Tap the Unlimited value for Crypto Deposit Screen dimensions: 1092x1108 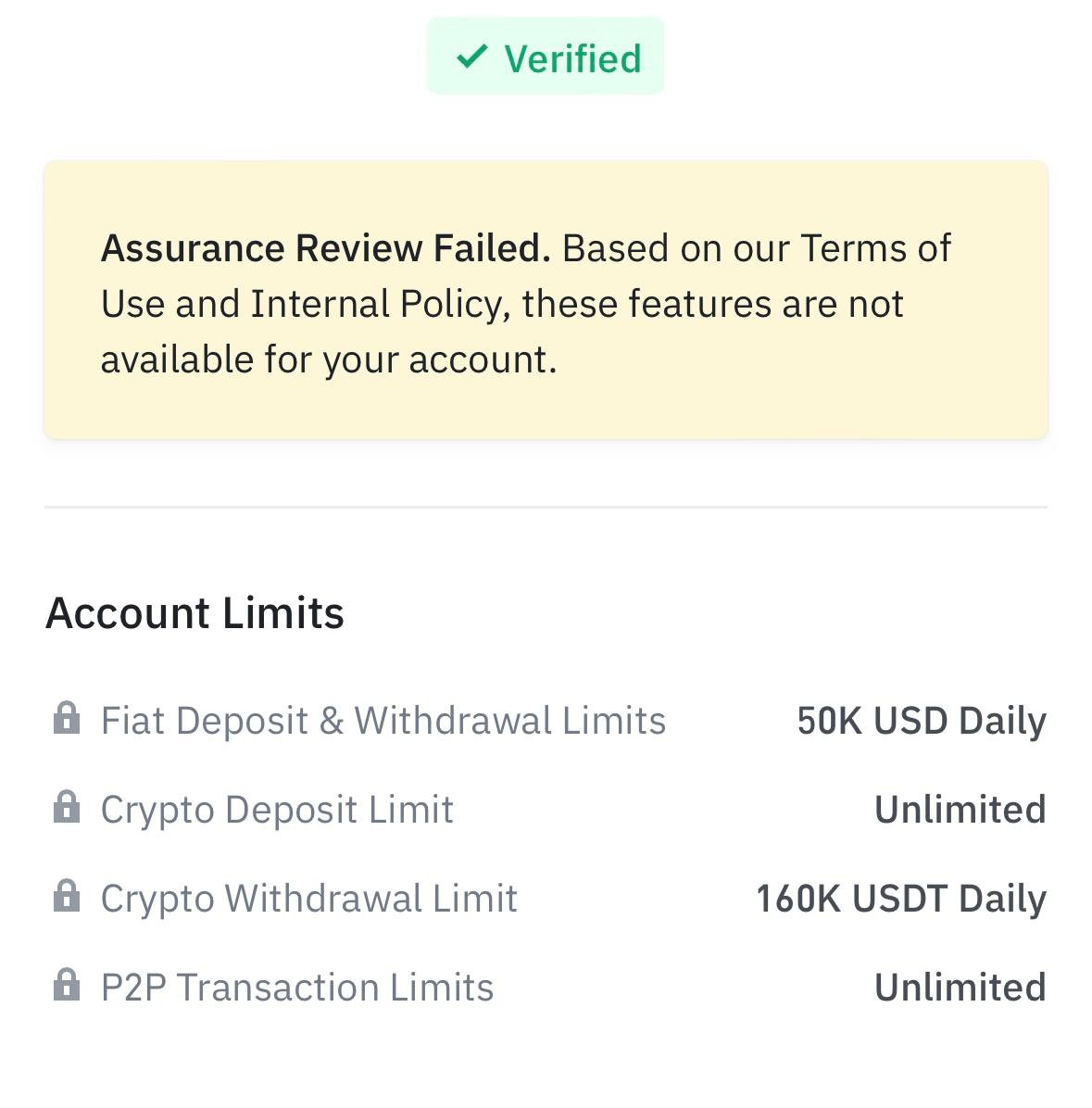point(960,810)
